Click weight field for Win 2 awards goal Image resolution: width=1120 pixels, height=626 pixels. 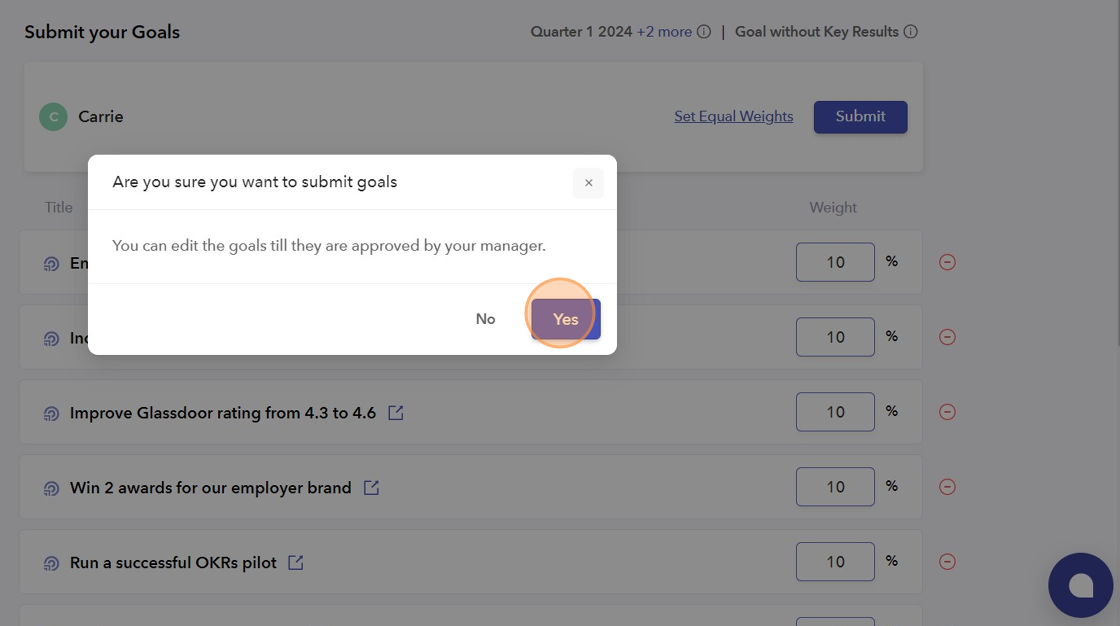tap(835, 487)
